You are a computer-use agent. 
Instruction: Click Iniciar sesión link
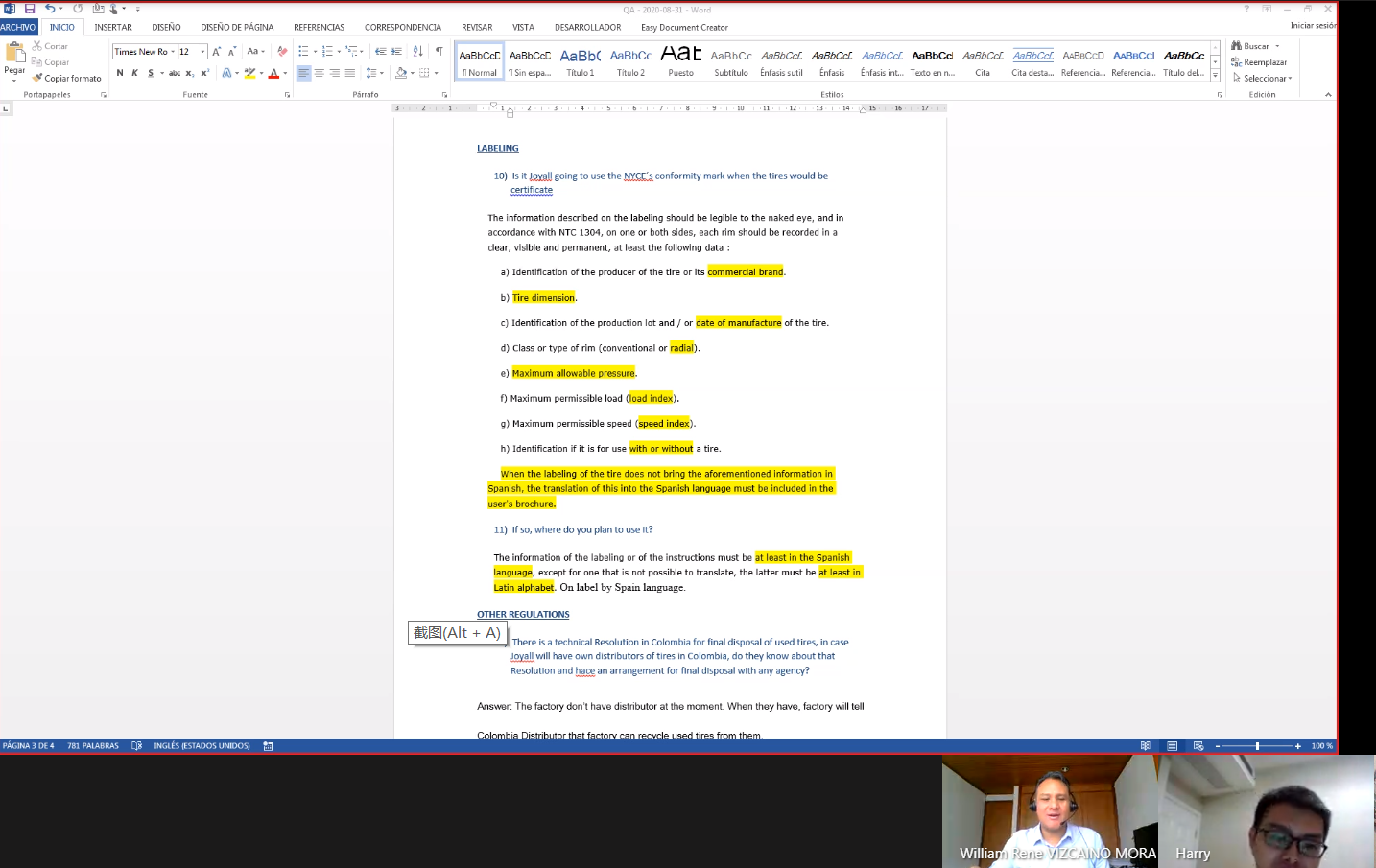pyautogui.click(x=1313, y=26)
